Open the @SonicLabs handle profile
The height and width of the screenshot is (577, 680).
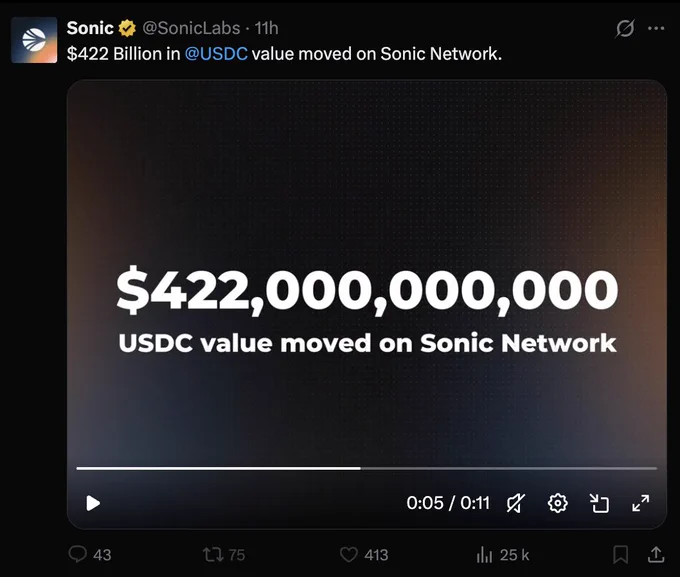pos(191,28)
